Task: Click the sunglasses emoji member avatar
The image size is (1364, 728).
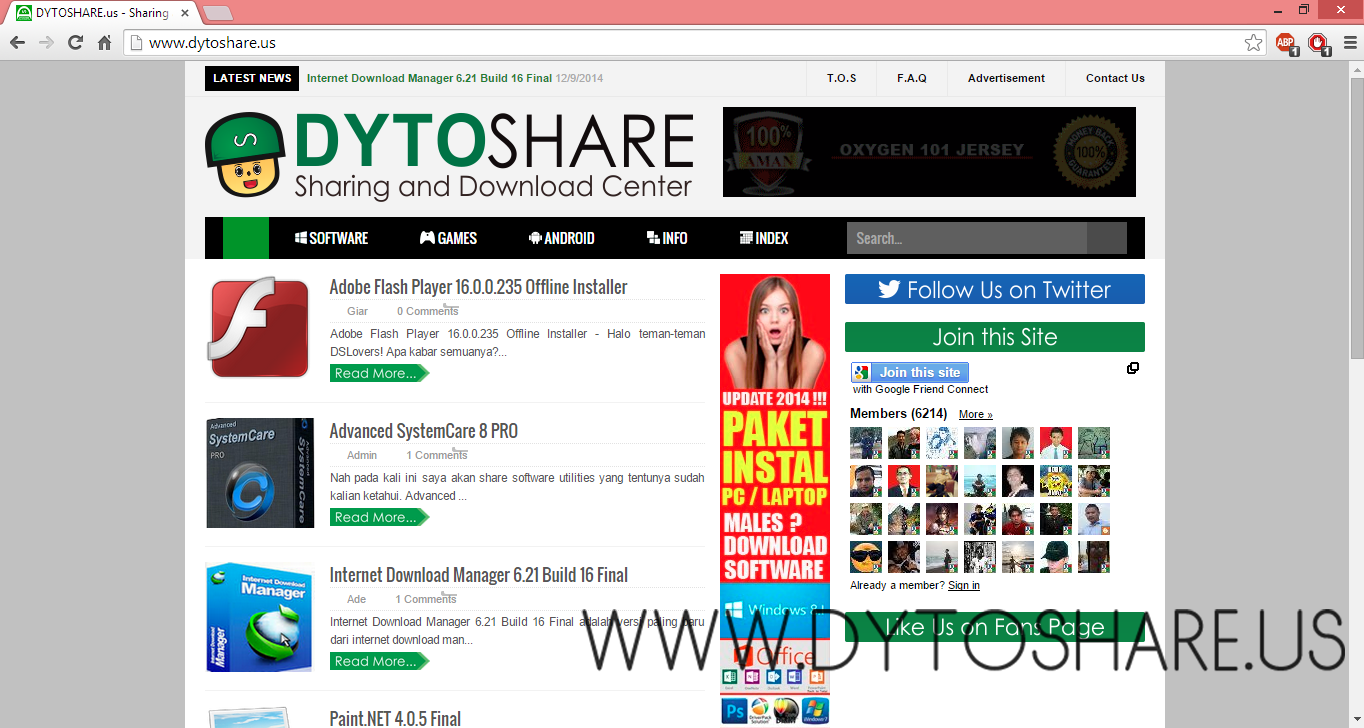Action: (866, 557)
